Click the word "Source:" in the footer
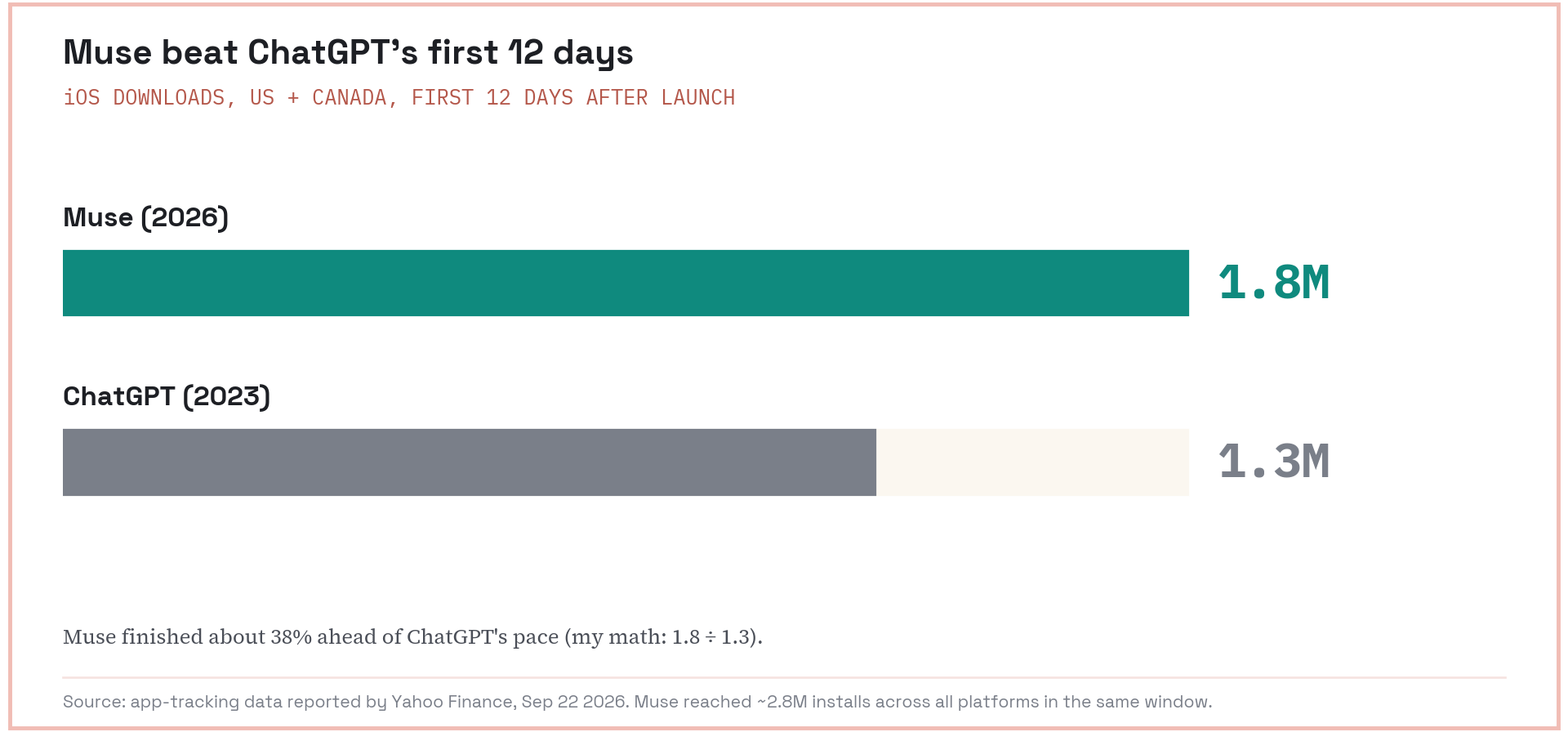 [94, 702]
